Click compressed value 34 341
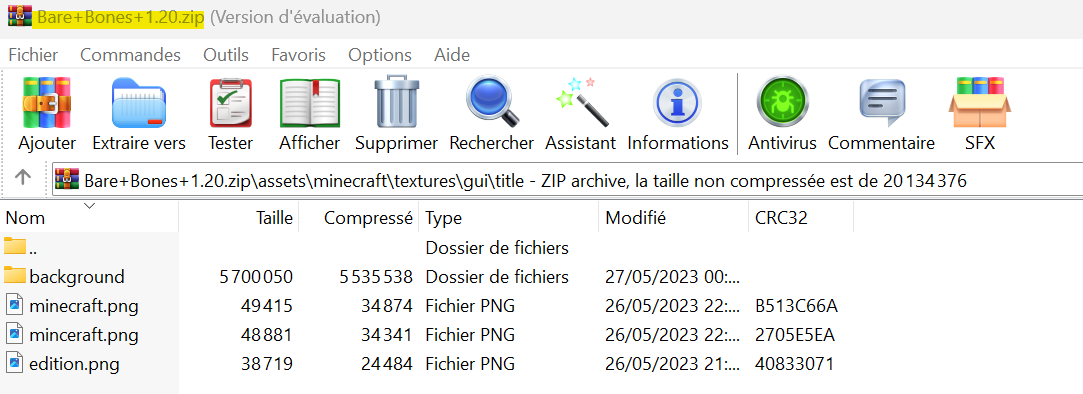1083x394 pixels. click(x=387, y=335)
